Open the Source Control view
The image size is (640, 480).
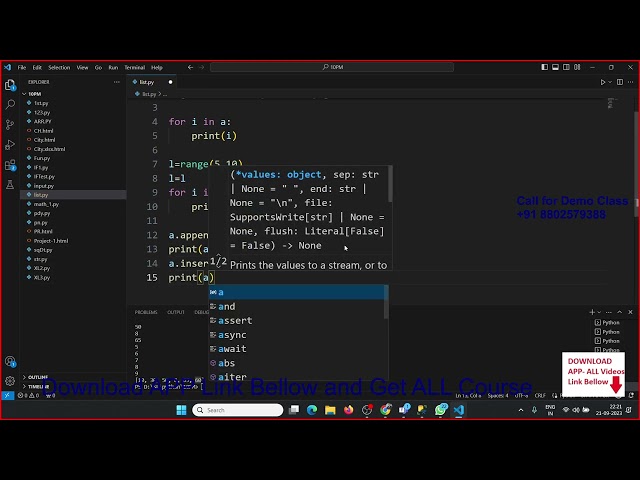tap(10, 124)
